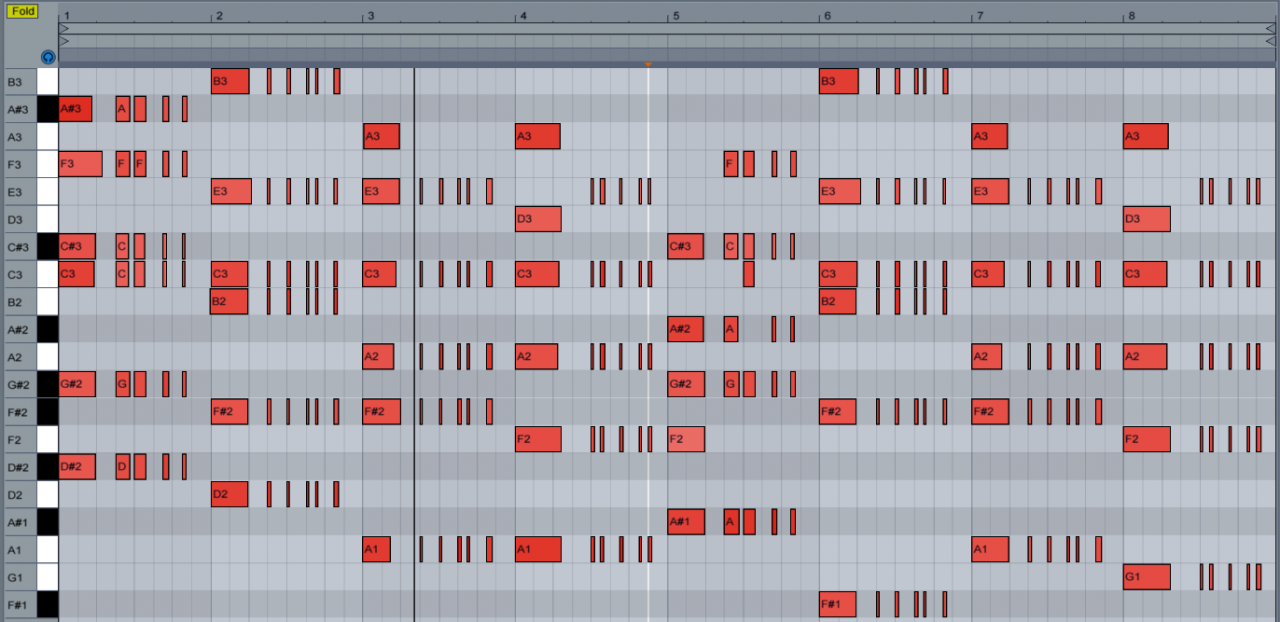Click the A#3 black piano key
The image size is (1280, 622).
48,109
